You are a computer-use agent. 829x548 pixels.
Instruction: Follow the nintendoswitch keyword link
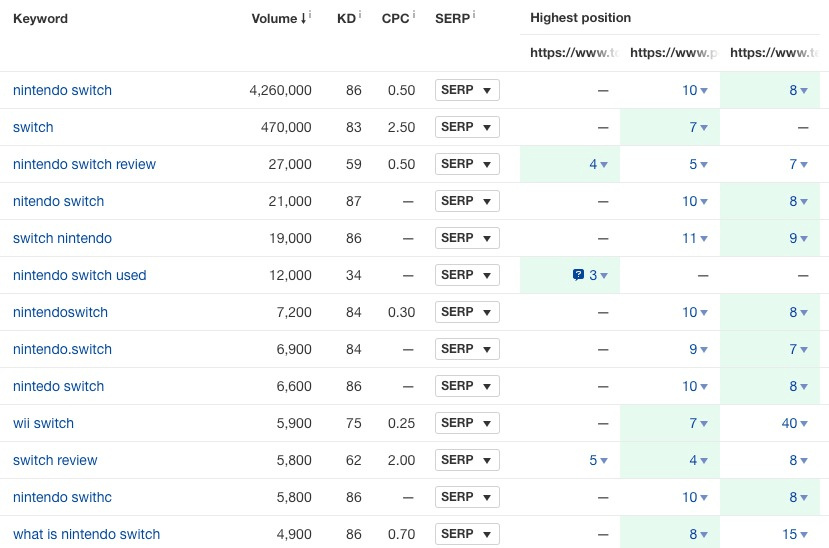click(x=60, y=312)
